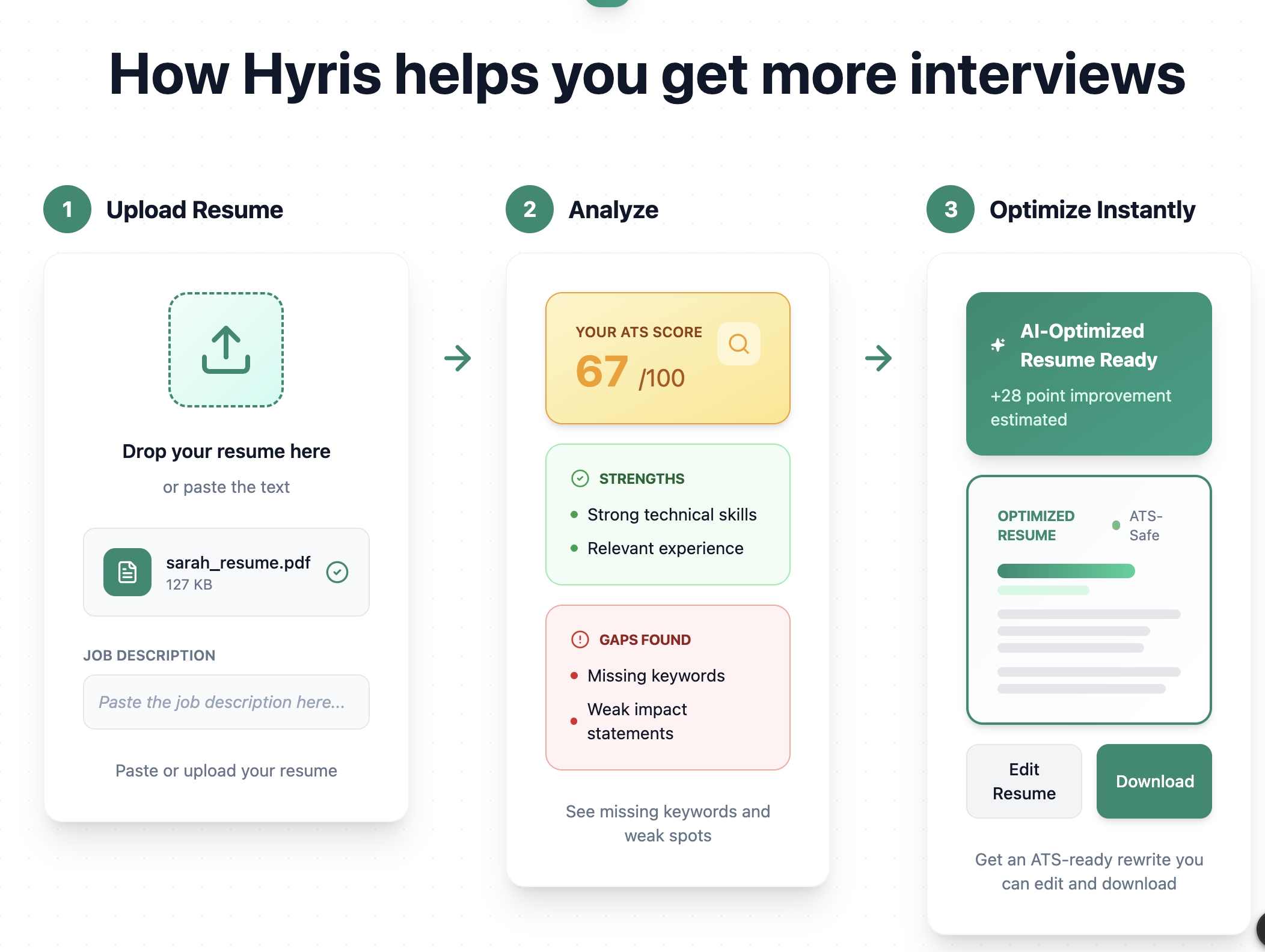The height and width of the screenshot is (952, 1265).
Task: Expand the step 1 Upload Resume badge
Action: [67, 210]
